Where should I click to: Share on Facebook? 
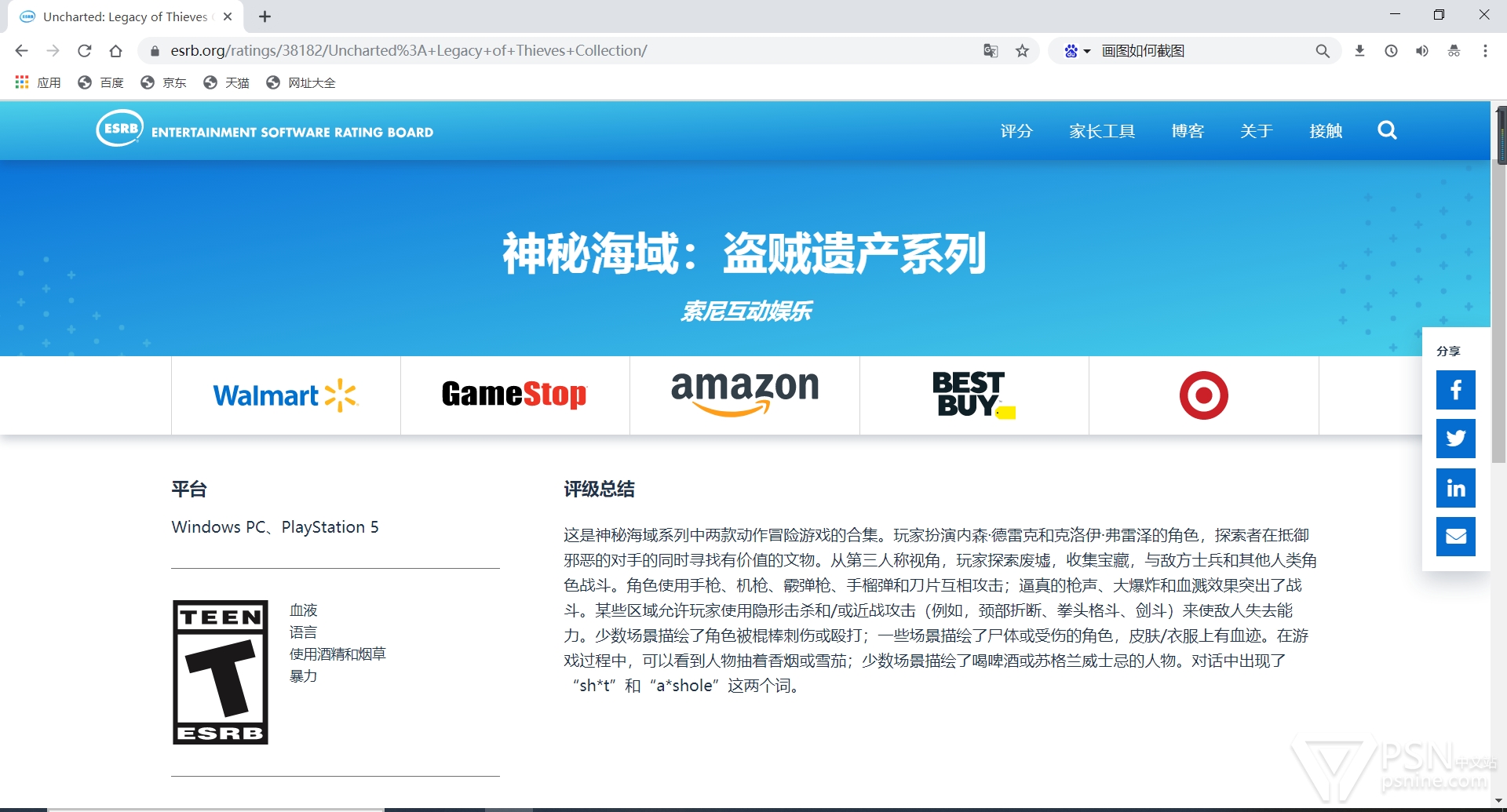pyautogui.click(x=1456, y=390)
